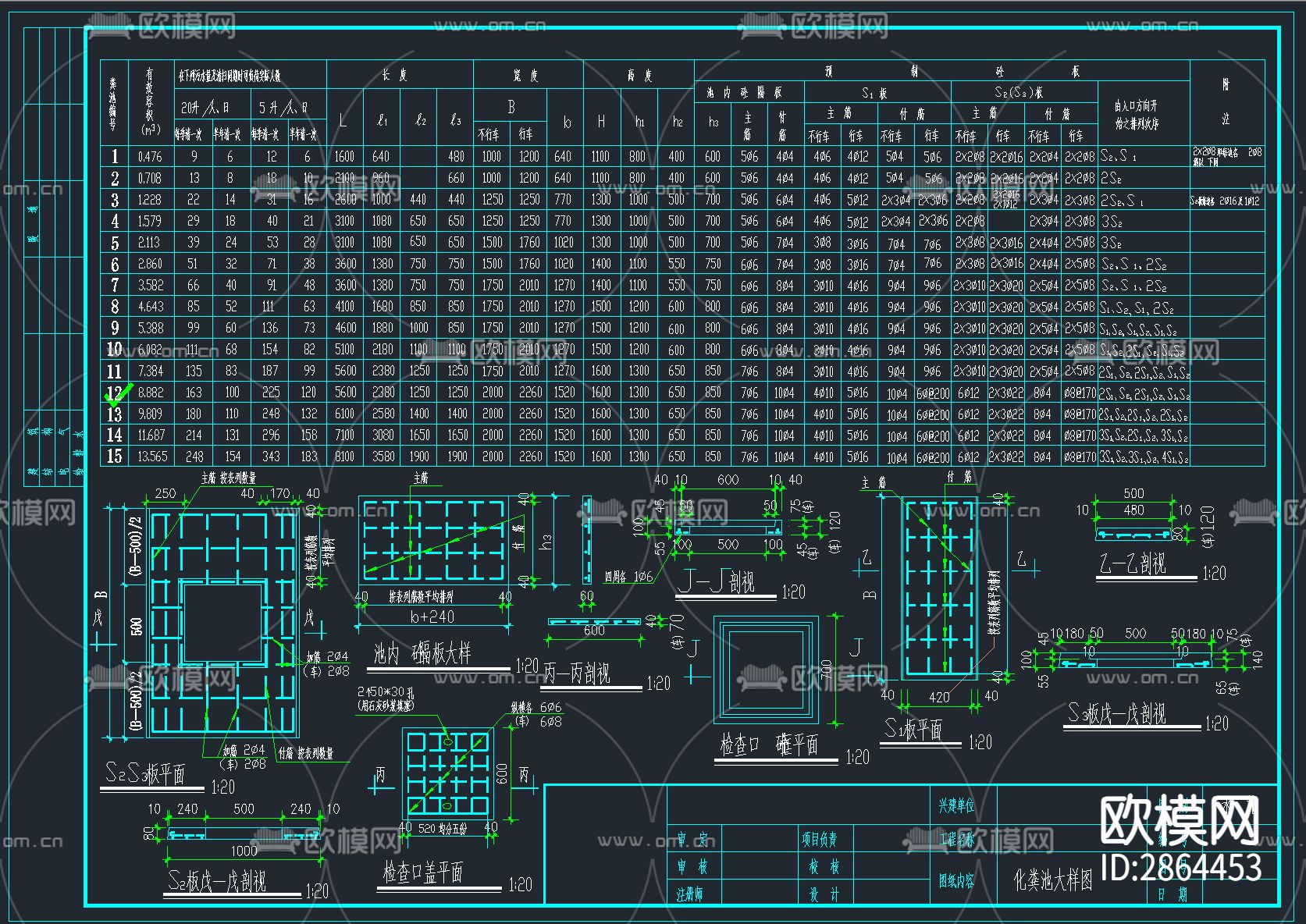Click the volume cell '2.113'
The image size is (1306, 924).
pos(150,243)
